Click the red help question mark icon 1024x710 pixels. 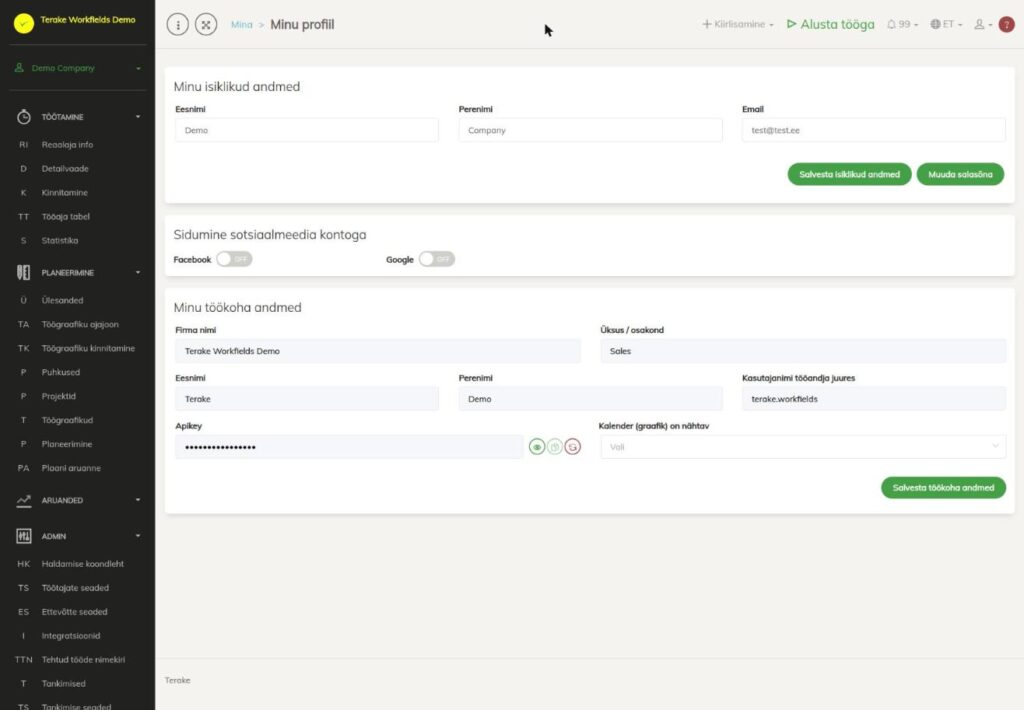(x=1007, y=24)
